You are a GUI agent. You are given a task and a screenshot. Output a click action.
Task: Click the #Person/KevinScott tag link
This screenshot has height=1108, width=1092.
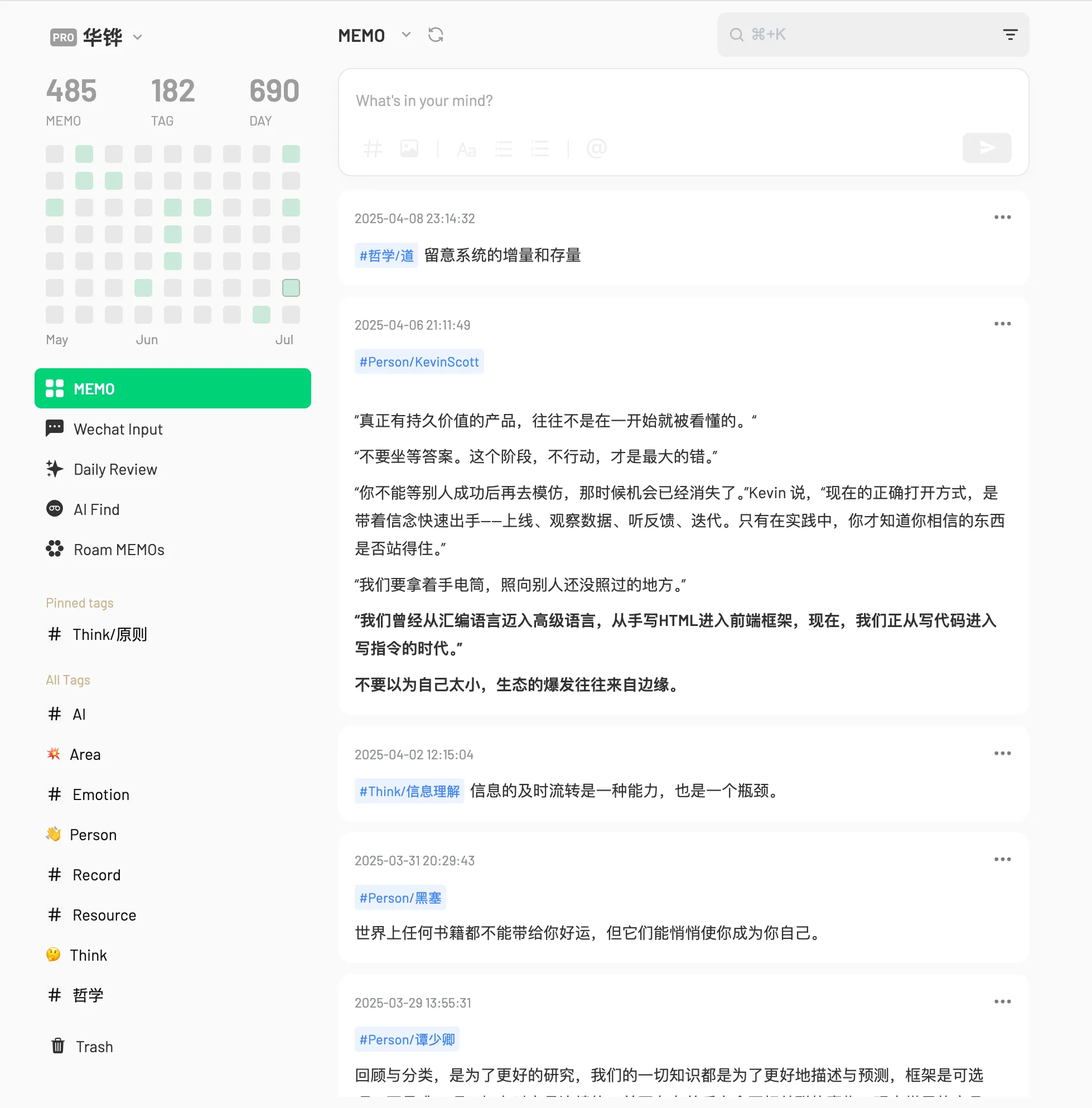[x=419, y=363]
